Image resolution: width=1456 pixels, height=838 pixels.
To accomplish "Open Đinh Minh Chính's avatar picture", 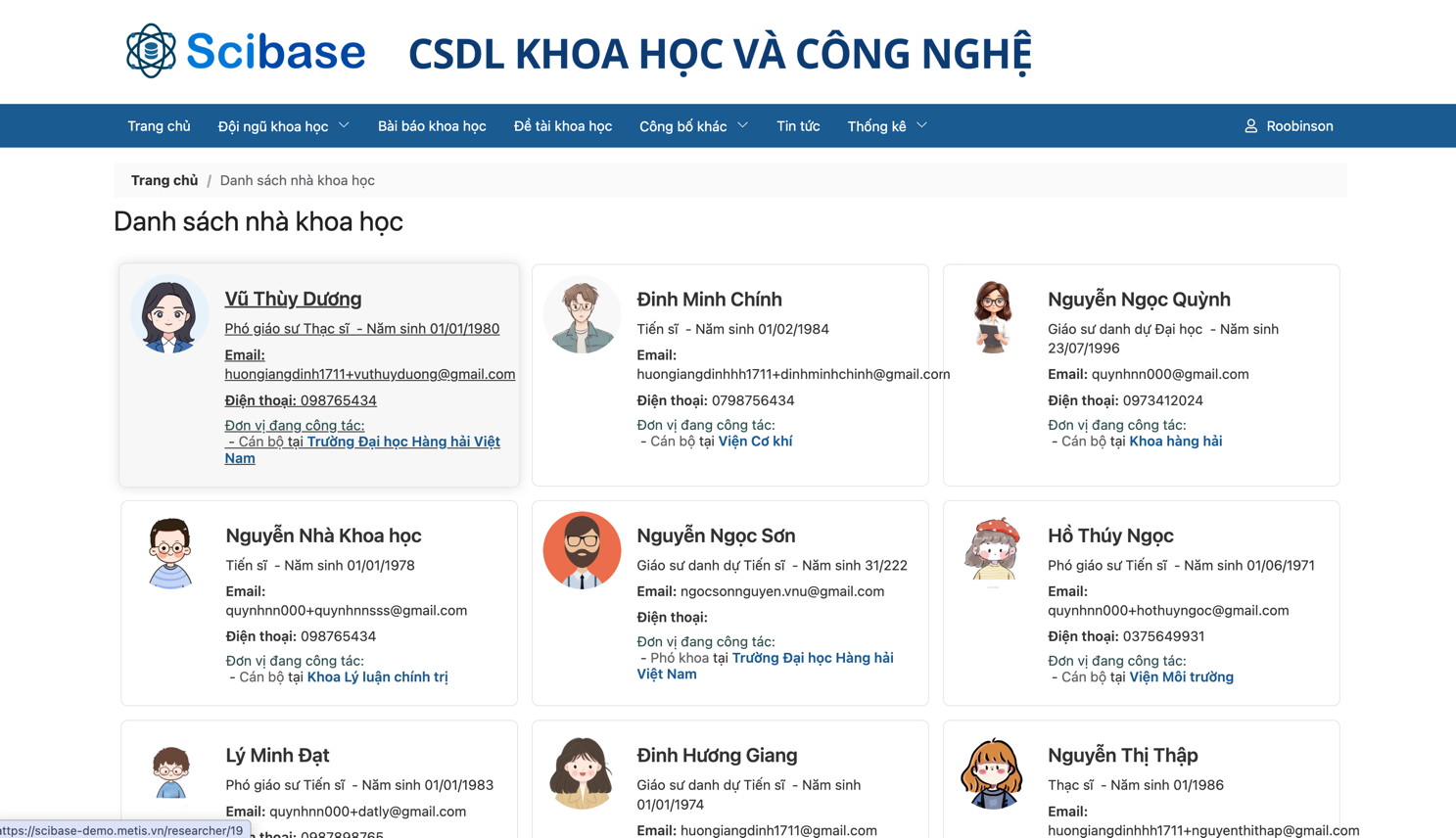I will [x=582, y=314].
